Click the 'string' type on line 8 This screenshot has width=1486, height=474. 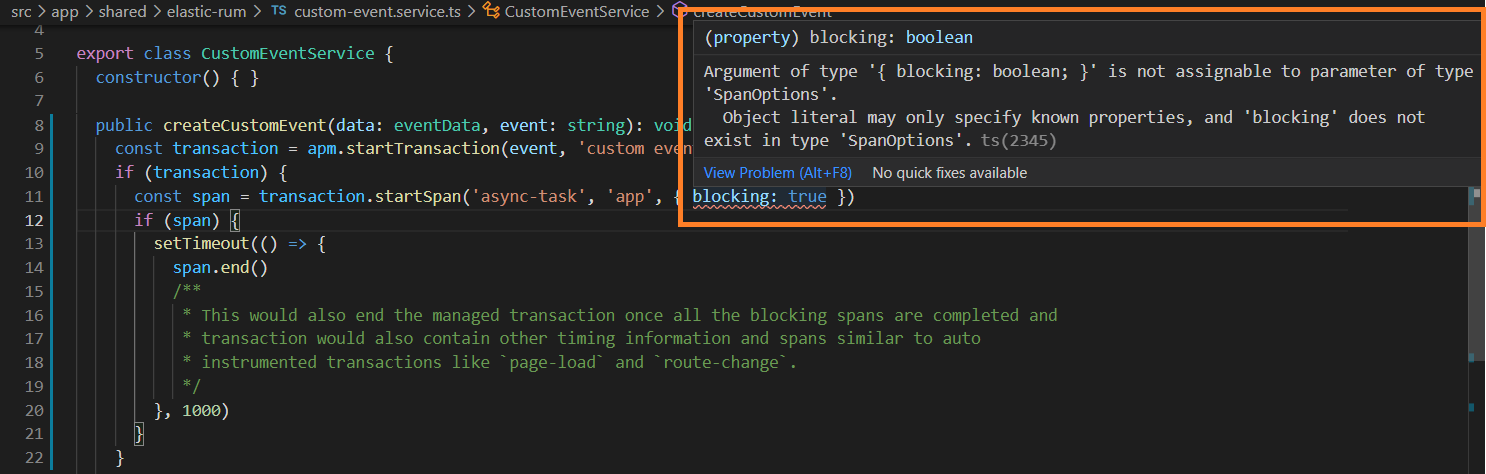pos(597,125)
